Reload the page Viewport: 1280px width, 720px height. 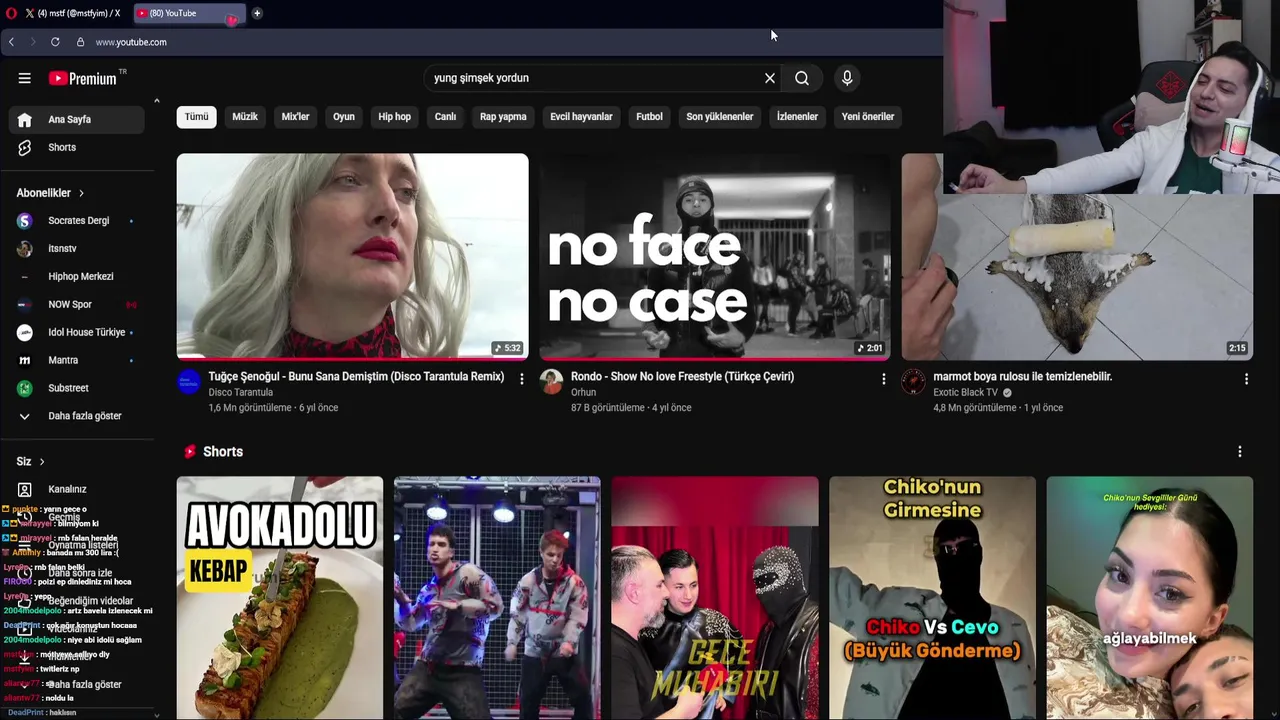(x=55, y=42)
